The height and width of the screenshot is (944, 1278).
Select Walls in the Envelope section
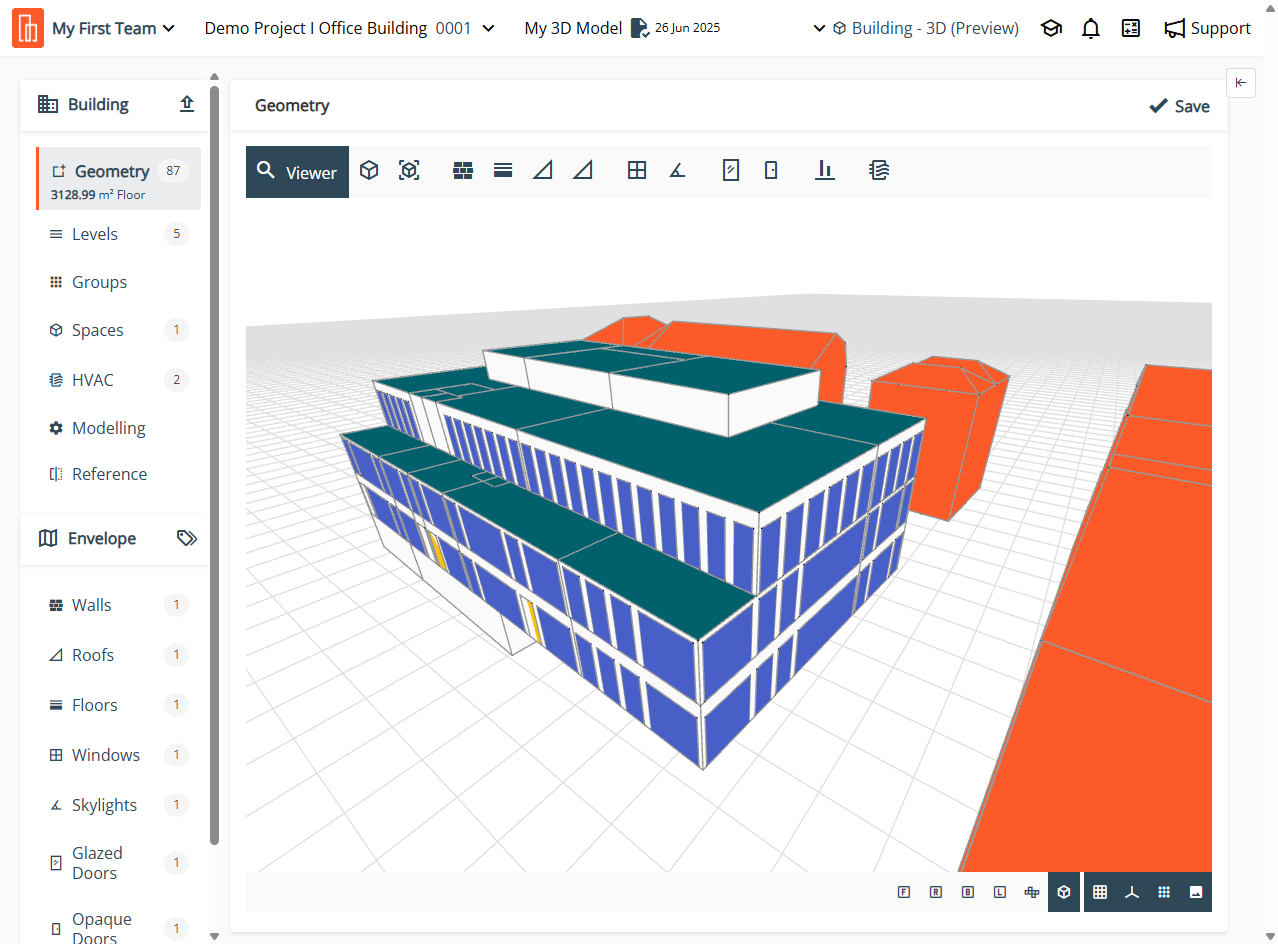92,605
